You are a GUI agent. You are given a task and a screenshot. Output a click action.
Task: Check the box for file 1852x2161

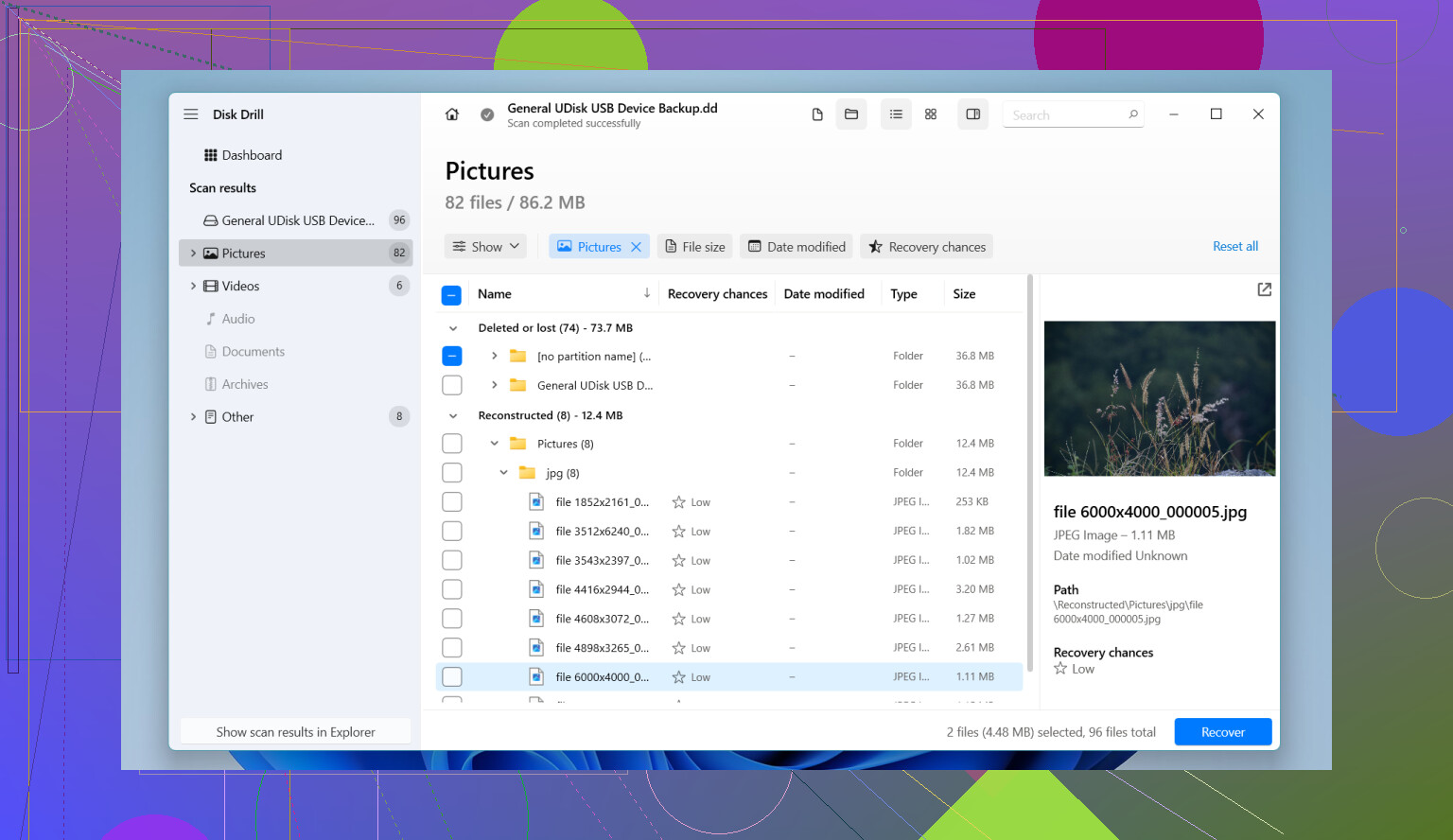click(452, 502)
